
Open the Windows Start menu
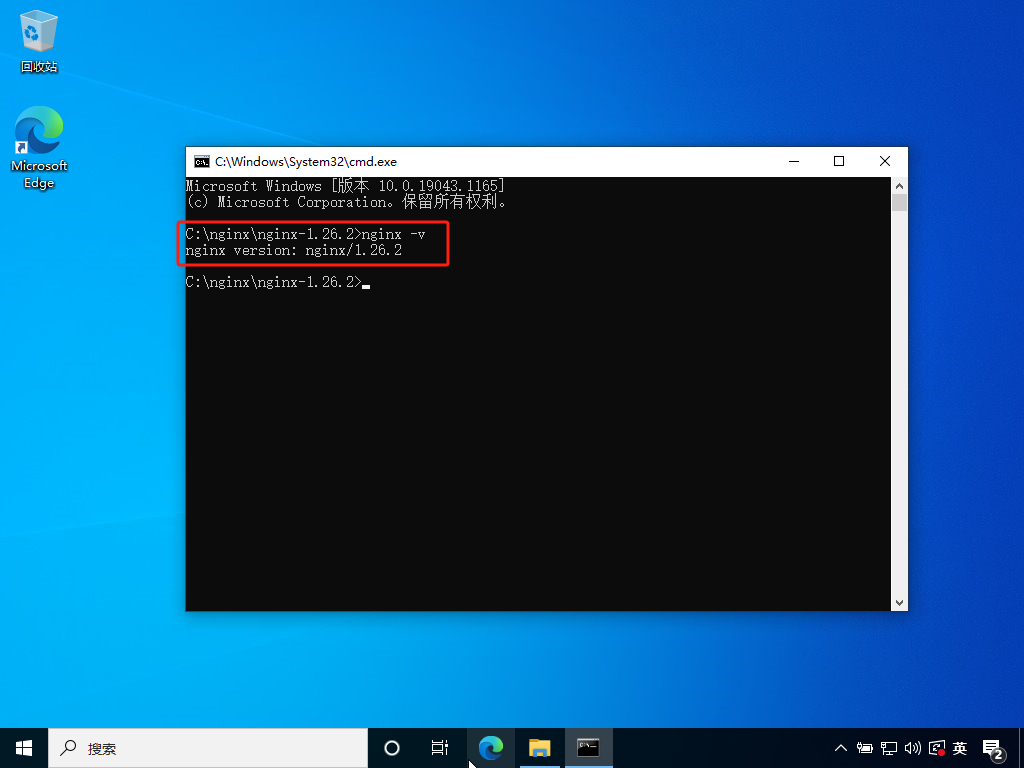pyautogui.click(x=24, y=748)
